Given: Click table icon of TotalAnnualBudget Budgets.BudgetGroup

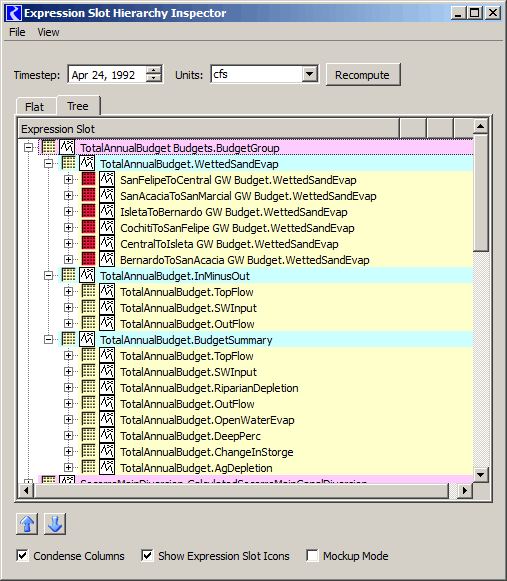Looking at the screenshot, I should tap(49, 147).
